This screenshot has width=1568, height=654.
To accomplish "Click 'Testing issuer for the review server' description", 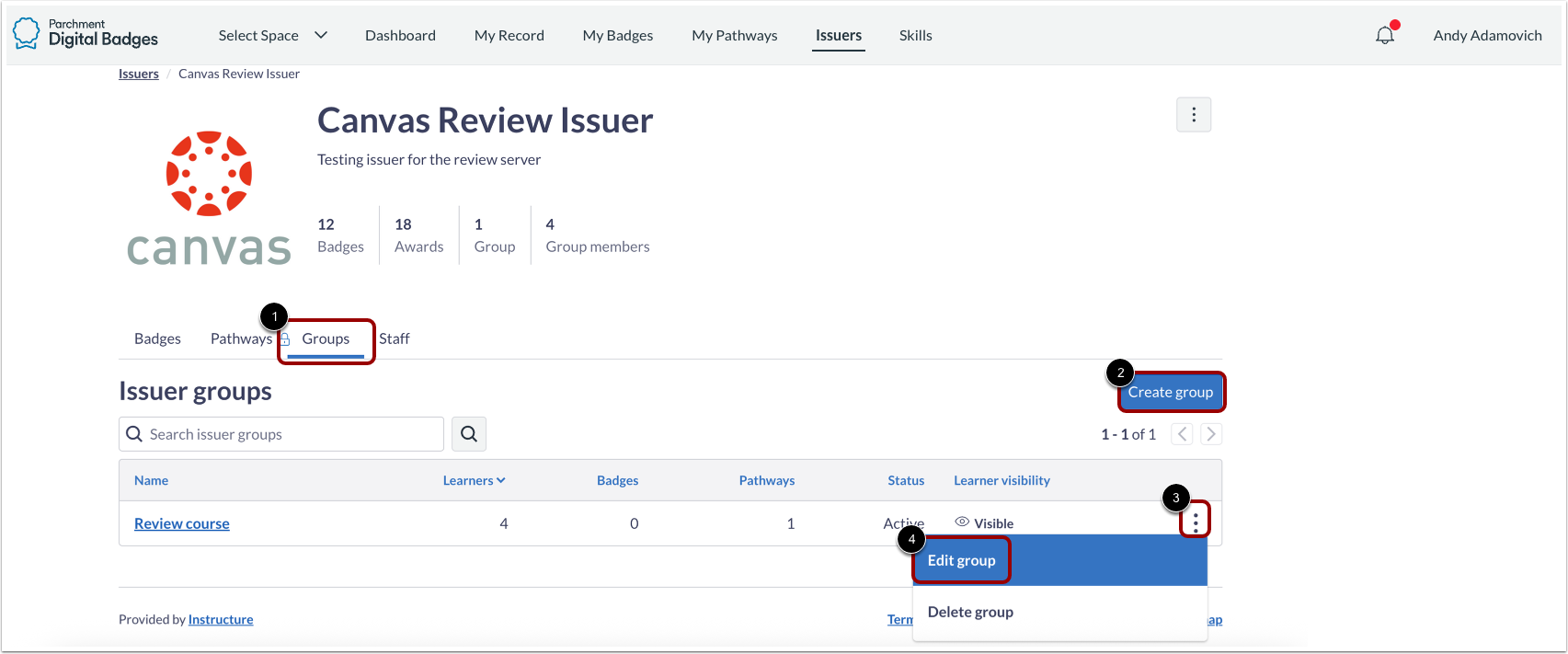I will tap(429, 160).
